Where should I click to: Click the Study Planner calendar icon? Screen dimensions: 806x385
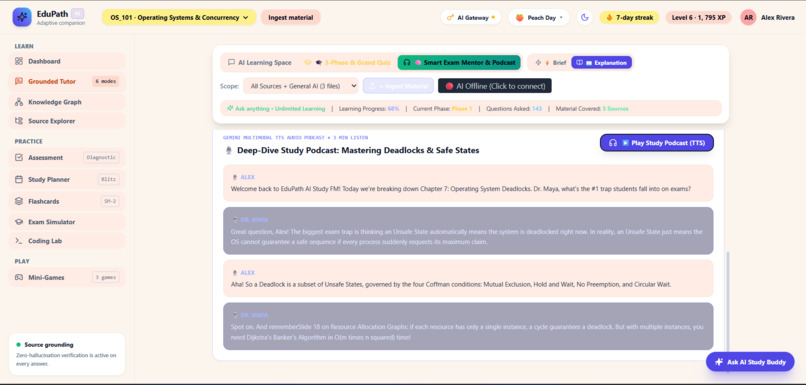tap(19, 179)
